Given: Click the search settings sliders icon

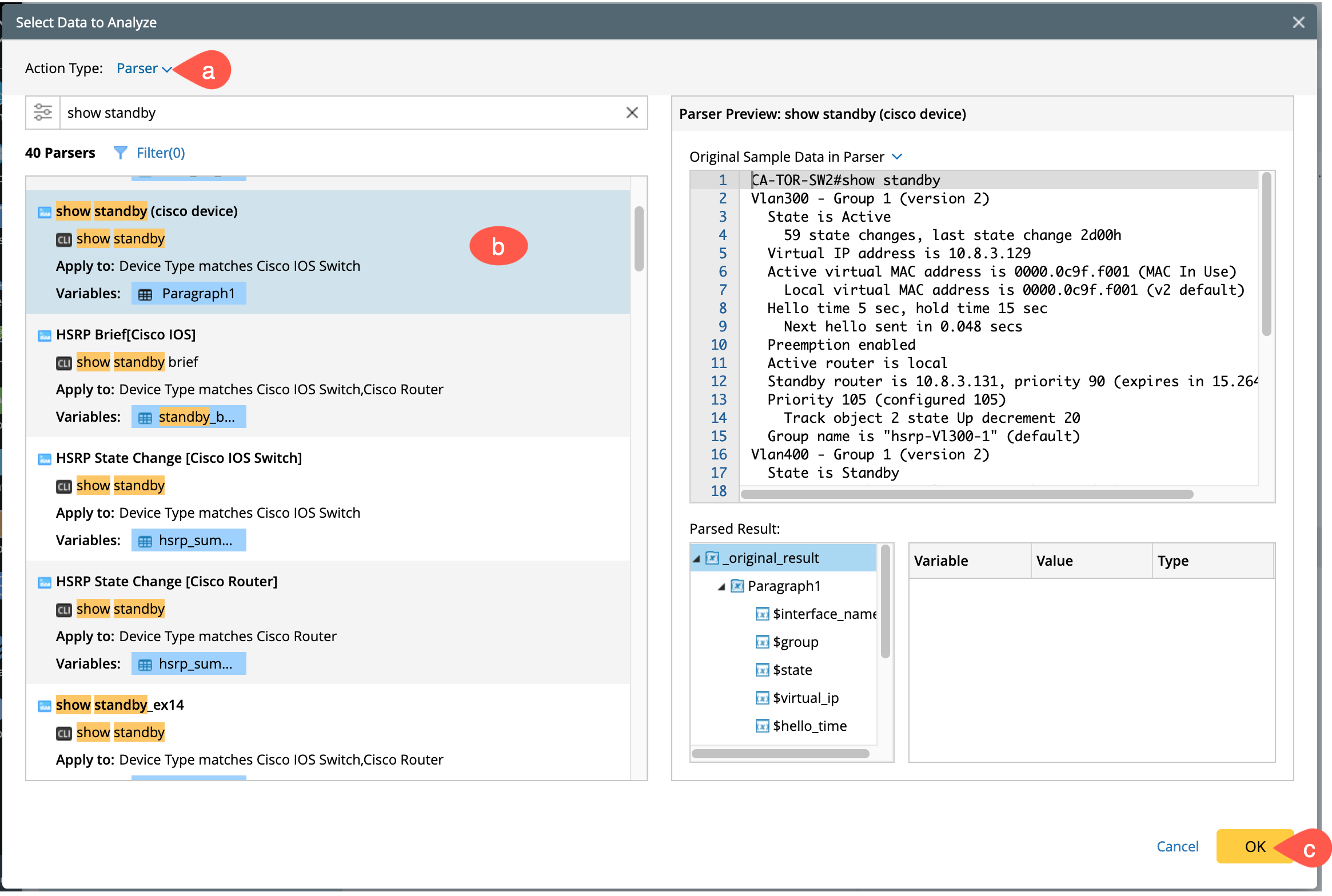Looking at the screenshot, I should point(43,113).
